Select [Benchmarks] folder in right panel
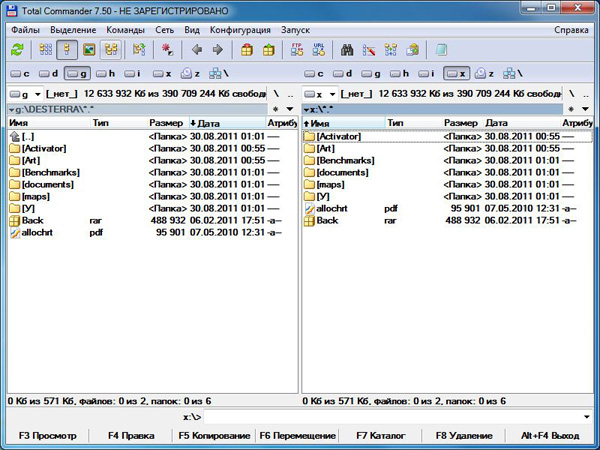The image size is (600, 450). point(447,160)
